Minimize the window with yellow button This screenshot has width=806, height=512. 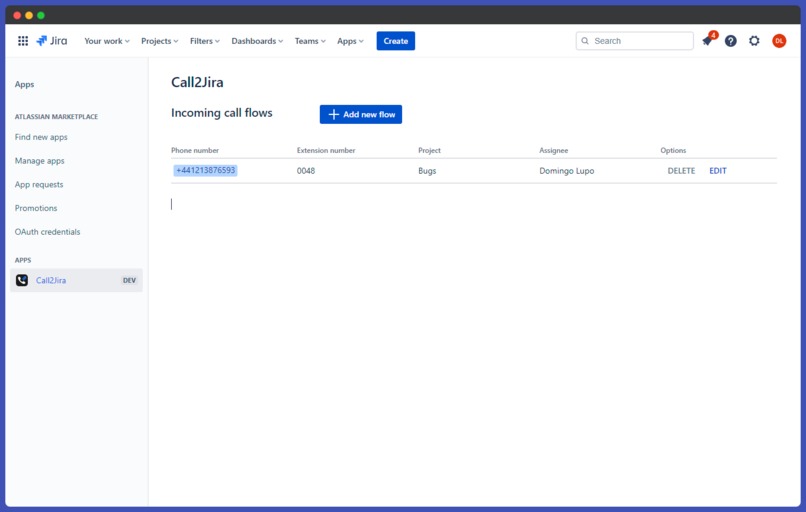[x=29, y=15]
